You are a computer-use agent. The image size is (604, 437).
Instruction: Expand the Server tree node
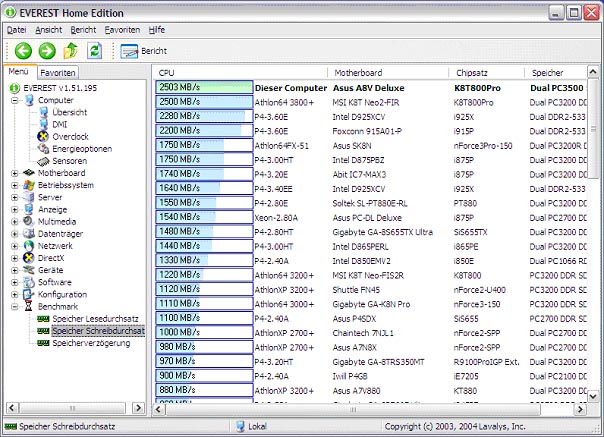click(15, 198)
